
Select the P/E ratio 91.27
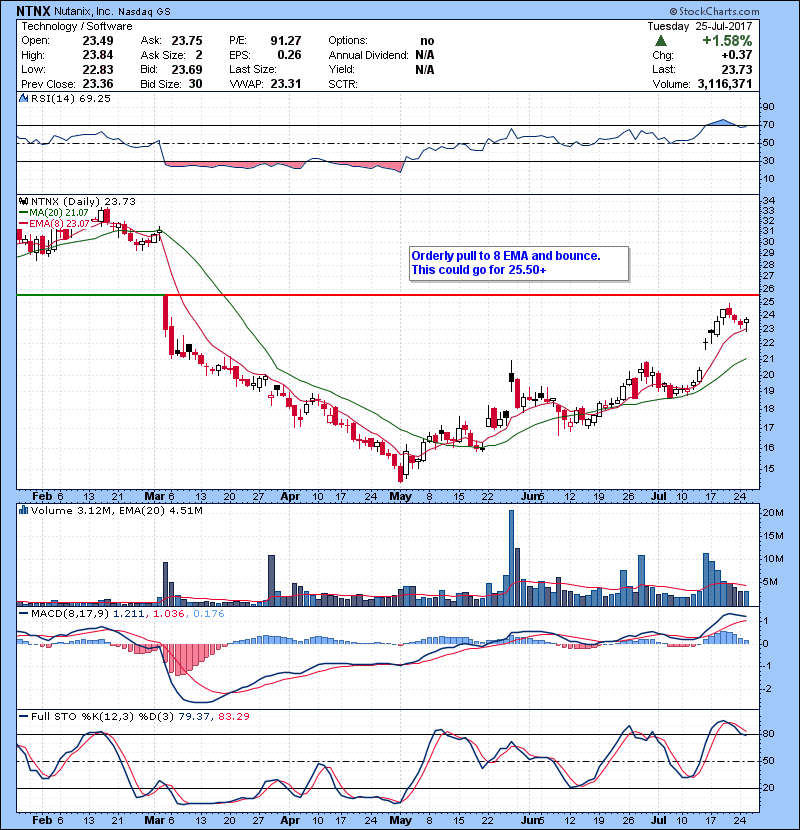tap(286, 41)
